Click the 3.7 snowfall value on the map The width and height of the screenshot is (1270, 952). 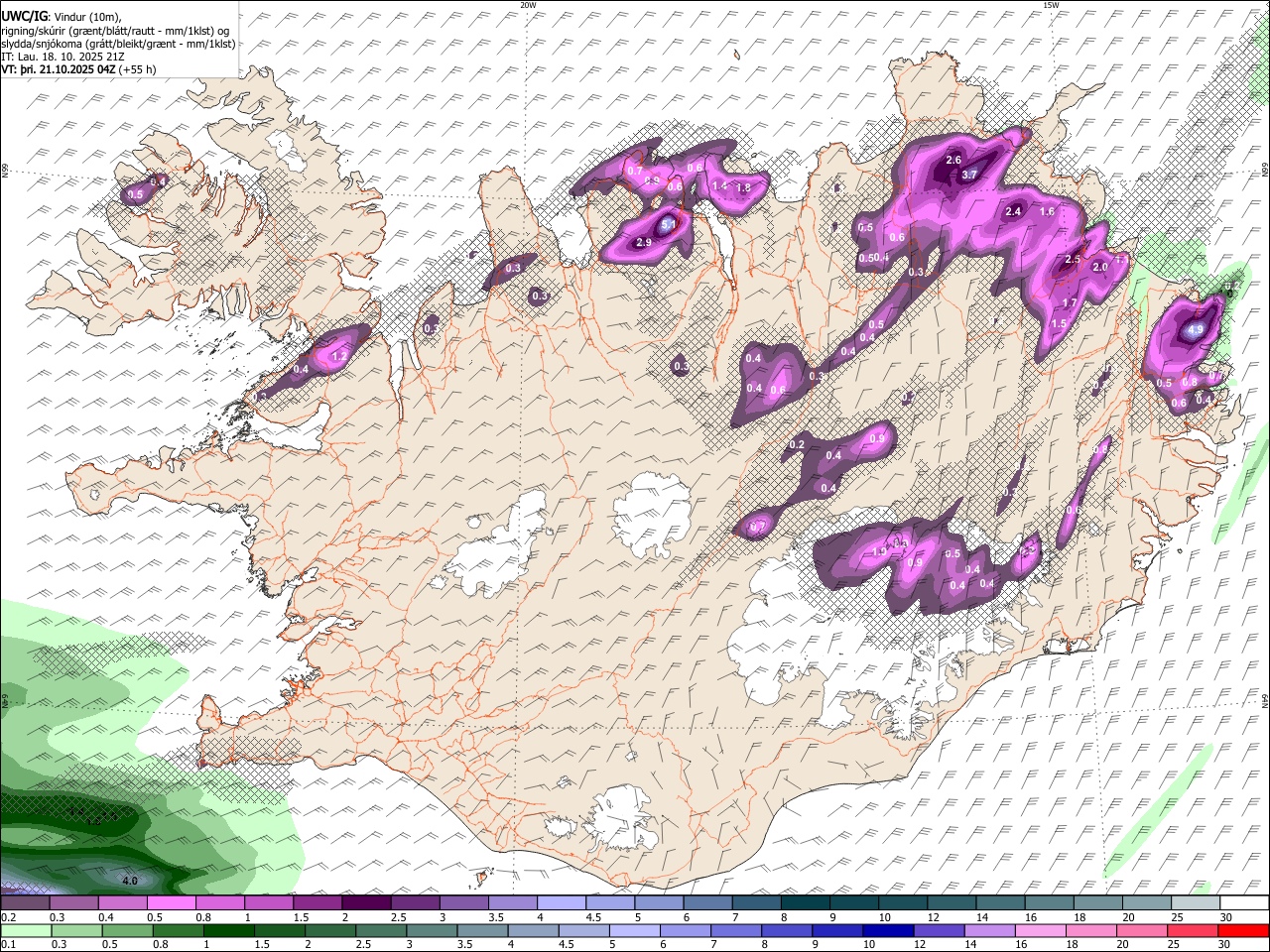coord(970,175)
